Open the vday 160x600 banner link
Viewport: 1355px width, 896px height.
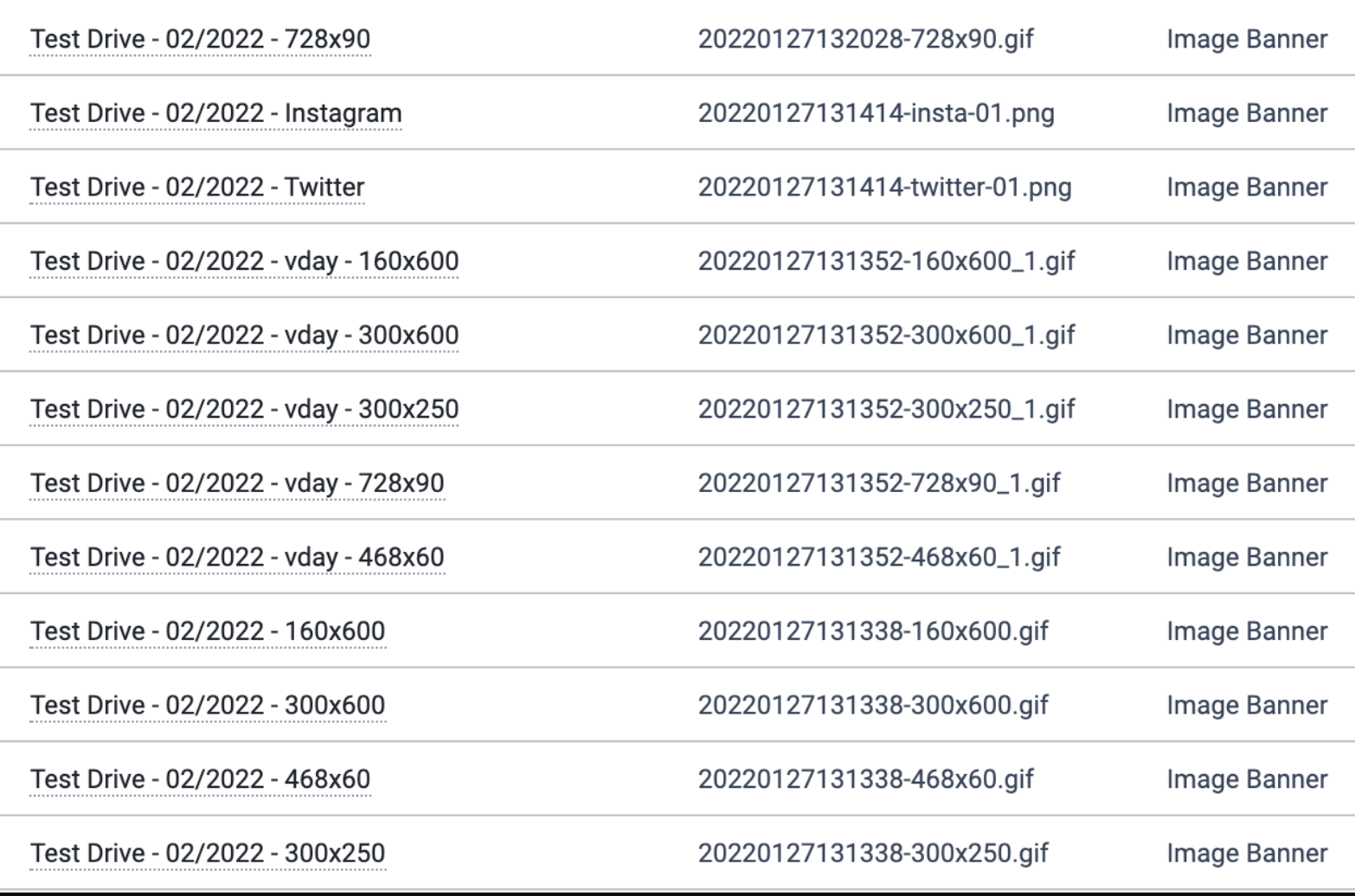[245, 261]
